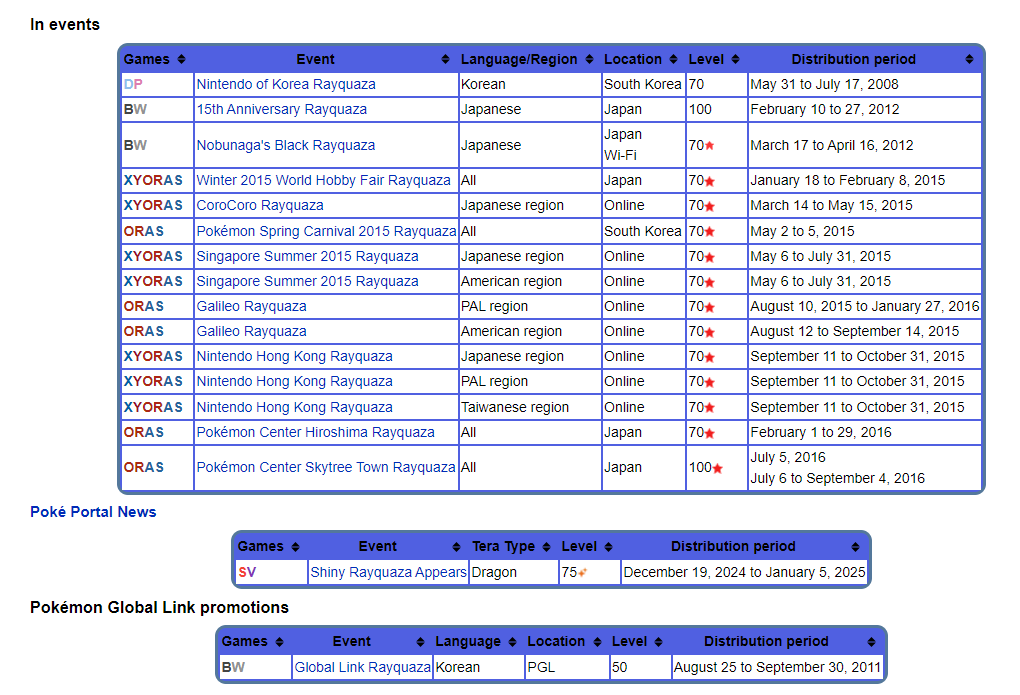Select 'December 19, 2024 to January 5, 2025' cell
Image resolution: width=1020 pixels, height=695 pixels.
tap(744, 573)
